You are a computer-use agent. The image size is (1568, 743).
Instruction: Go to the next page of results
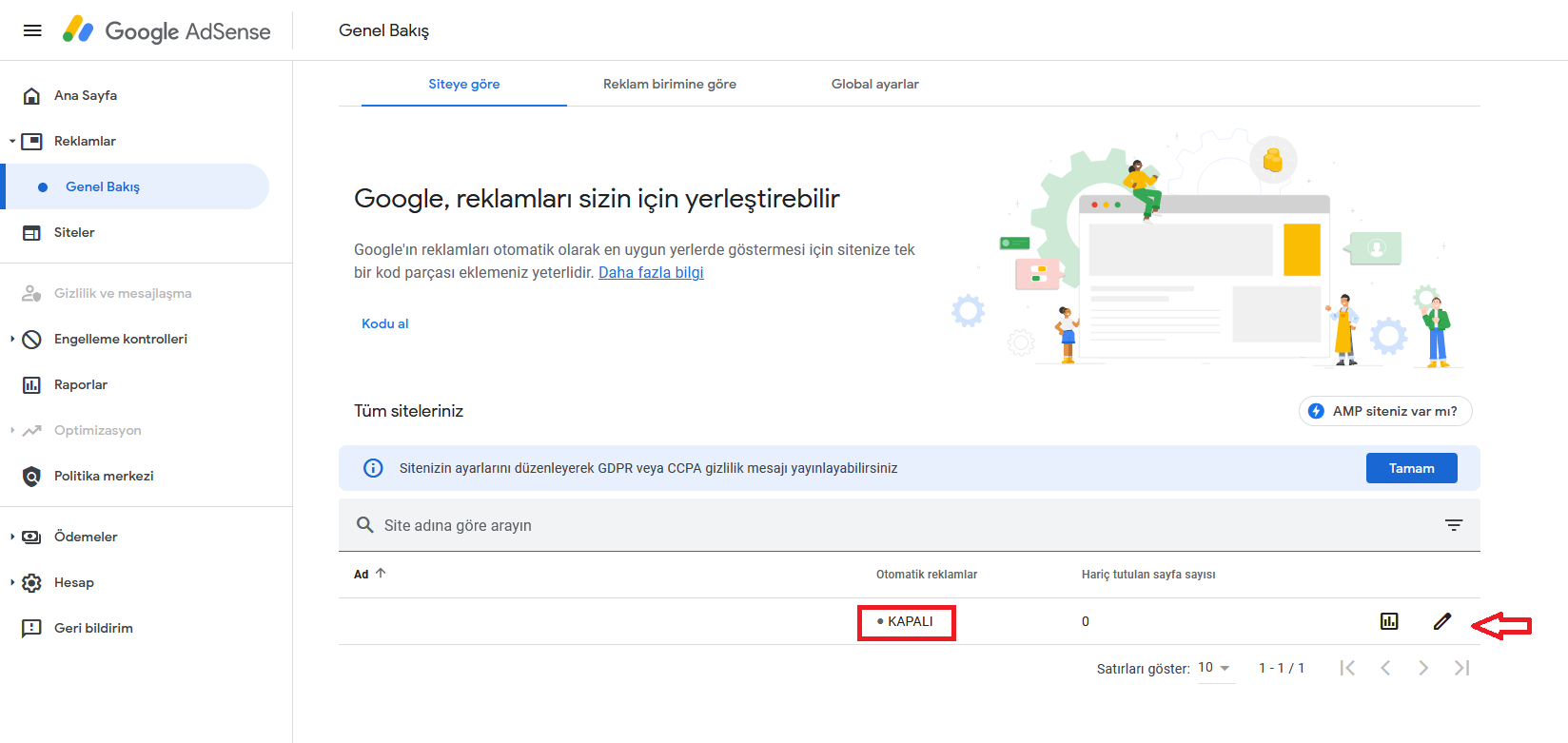point(1423,668)
